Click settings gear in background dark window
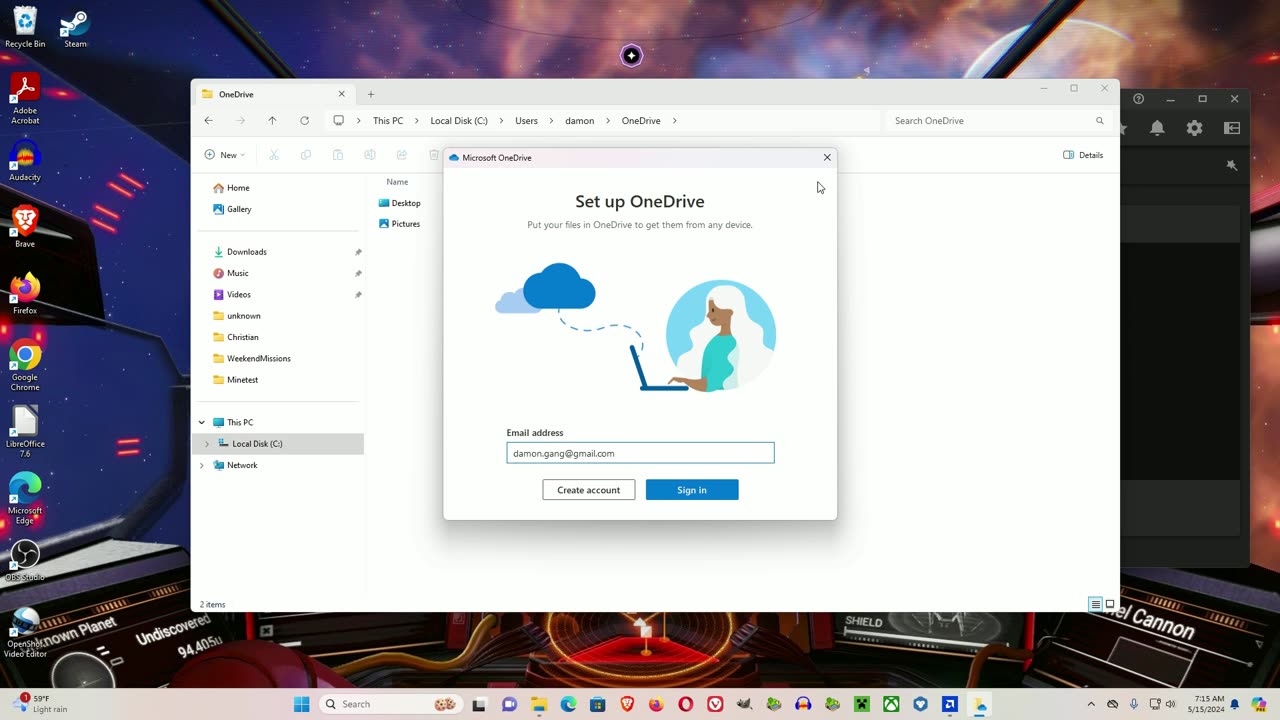The width and height of the screenshot is (1280, 720). (x=1195, y=128)
